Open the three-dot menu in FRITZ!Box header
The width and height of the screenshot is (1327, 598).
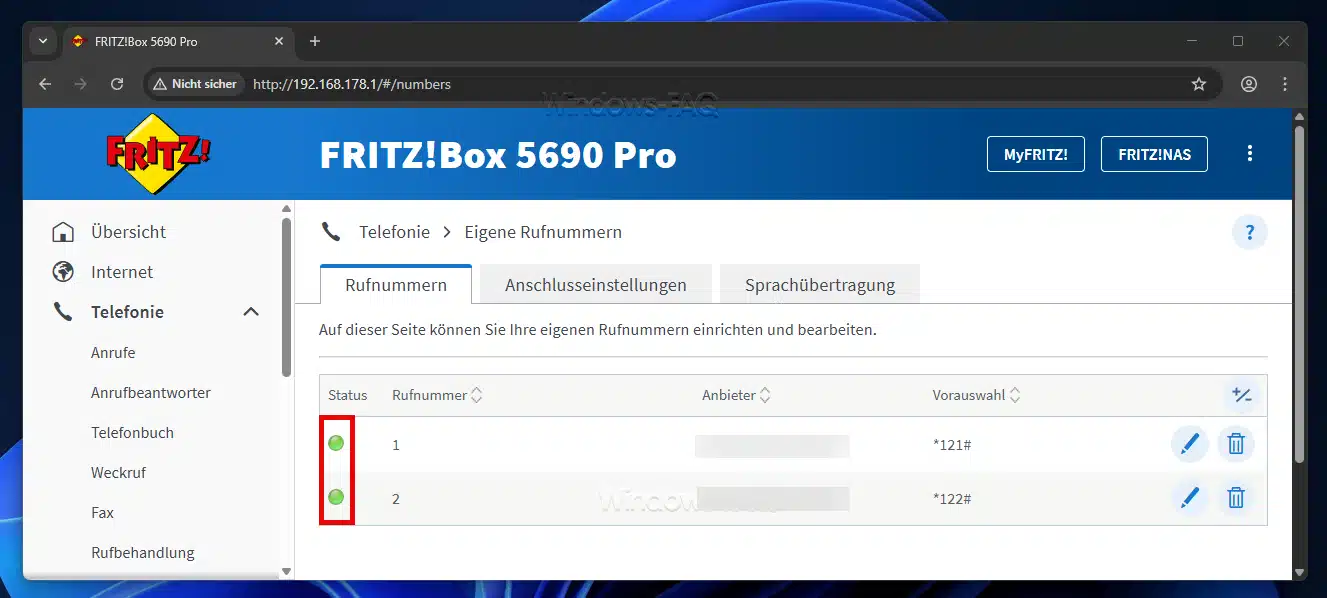[x=1249, y=154]
